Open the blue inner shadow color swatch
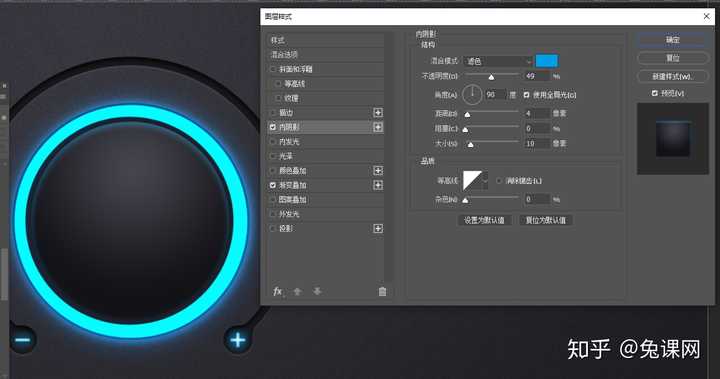720x379 pixels. pos(546,61)
